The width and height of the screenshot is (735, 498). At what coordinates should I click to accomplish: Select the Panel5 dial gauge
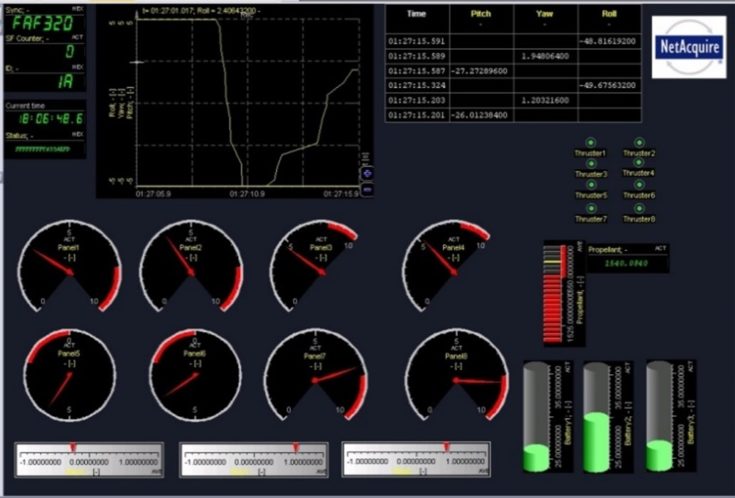click(x=70, y=375)
